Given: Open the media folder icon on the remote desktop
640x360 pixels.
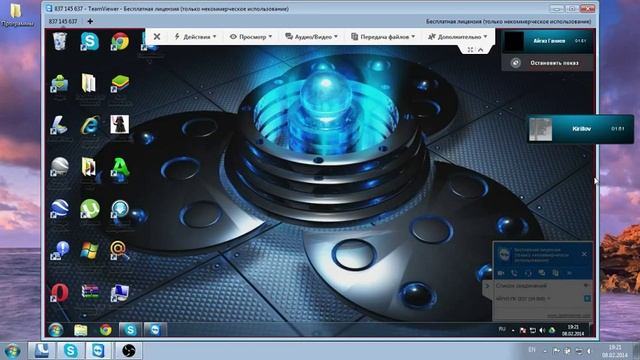Looking at the screenshot, I should 89,167.
